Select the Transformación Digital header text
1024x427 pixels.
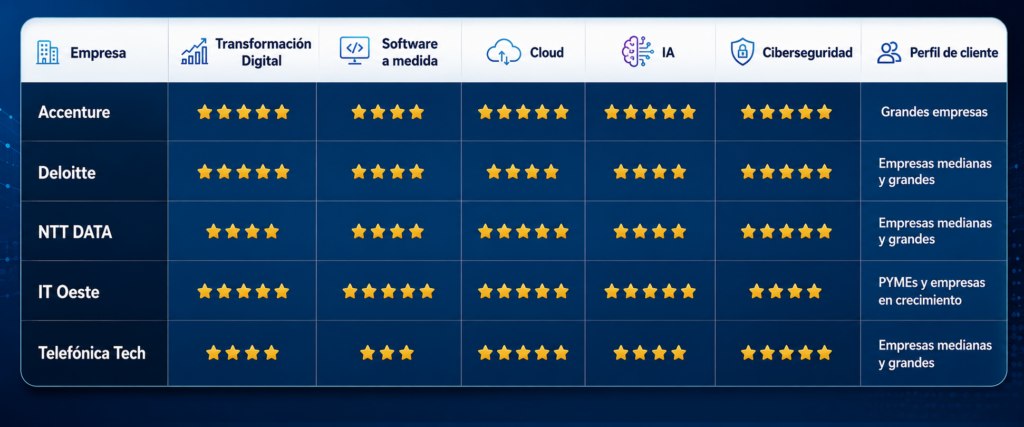[263, 52]
